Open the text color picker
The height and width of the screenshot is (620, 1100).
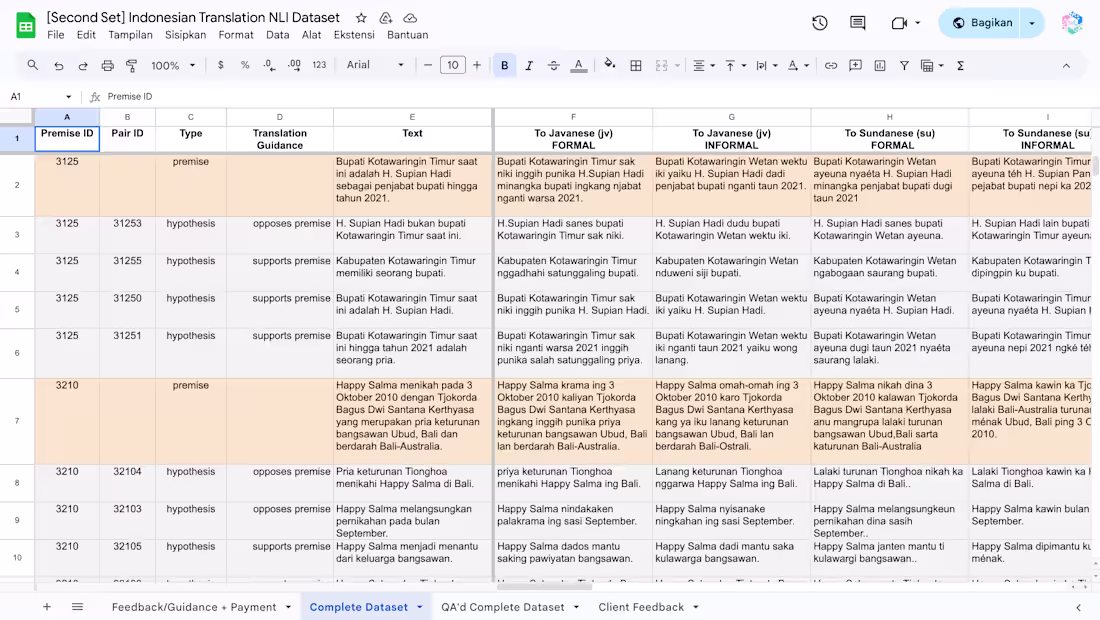579,65
